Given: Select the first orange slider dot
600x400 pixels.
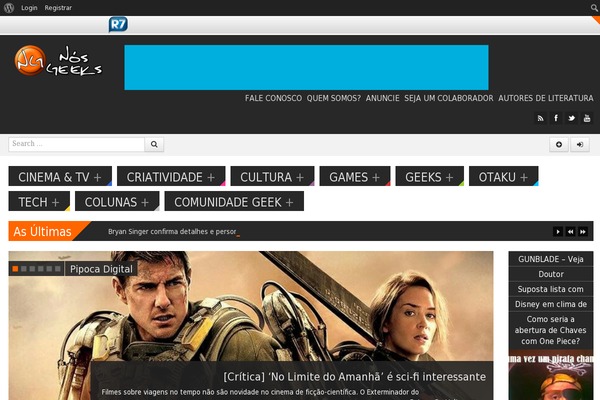Looking at the screenshot, I should (x=15, y=269).
